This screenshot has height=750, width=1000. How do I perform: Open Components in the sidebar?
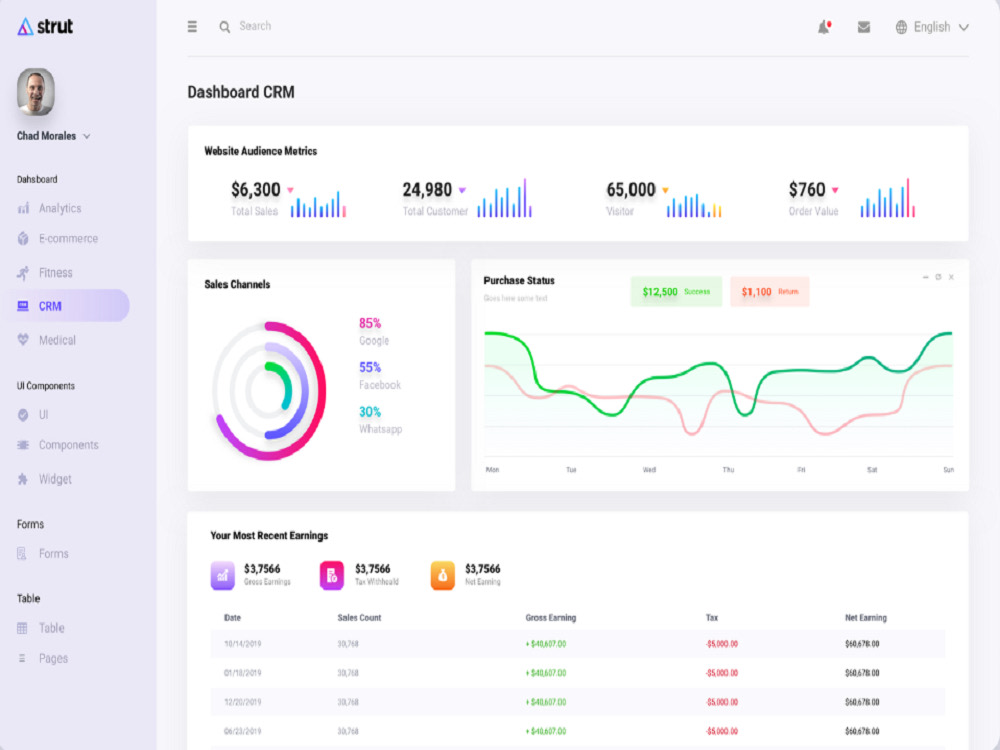coord(68,445)
